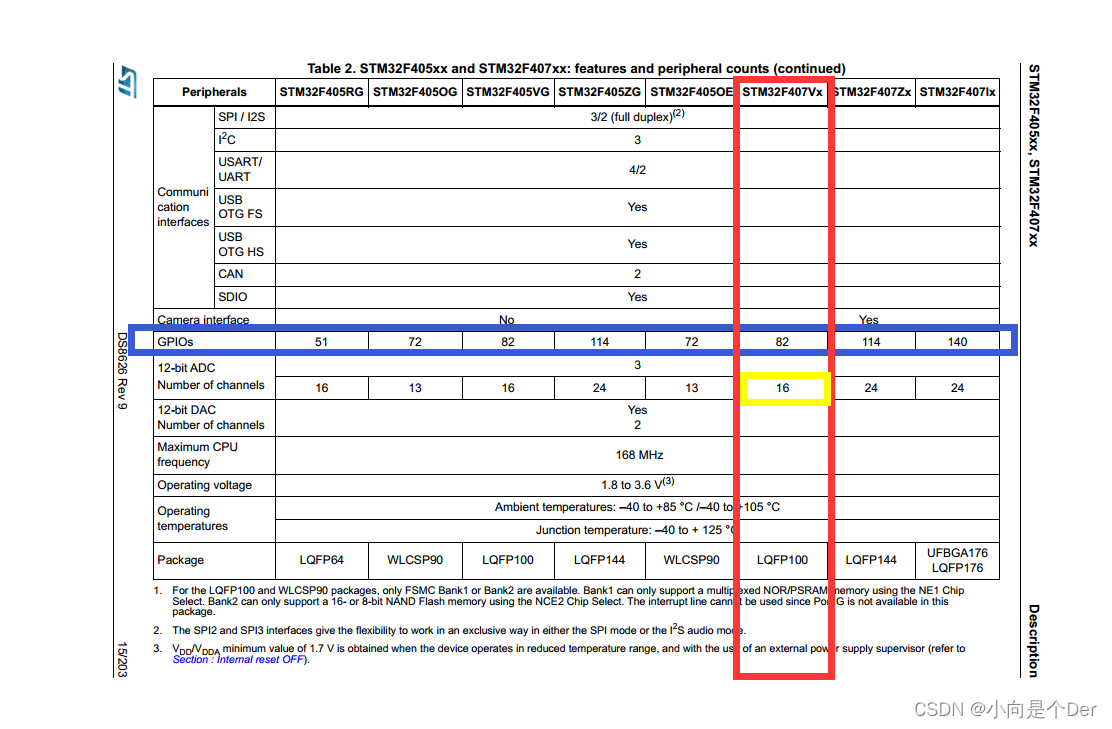
Task: Click the '3/2 (full duplex)' value
Action: pyautogui.click(x=637, y=116)
